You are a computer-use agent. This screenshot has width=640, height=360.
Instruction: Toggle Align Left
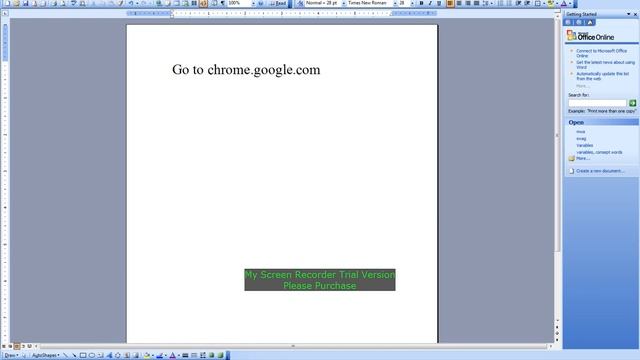(x=450, y=3)
